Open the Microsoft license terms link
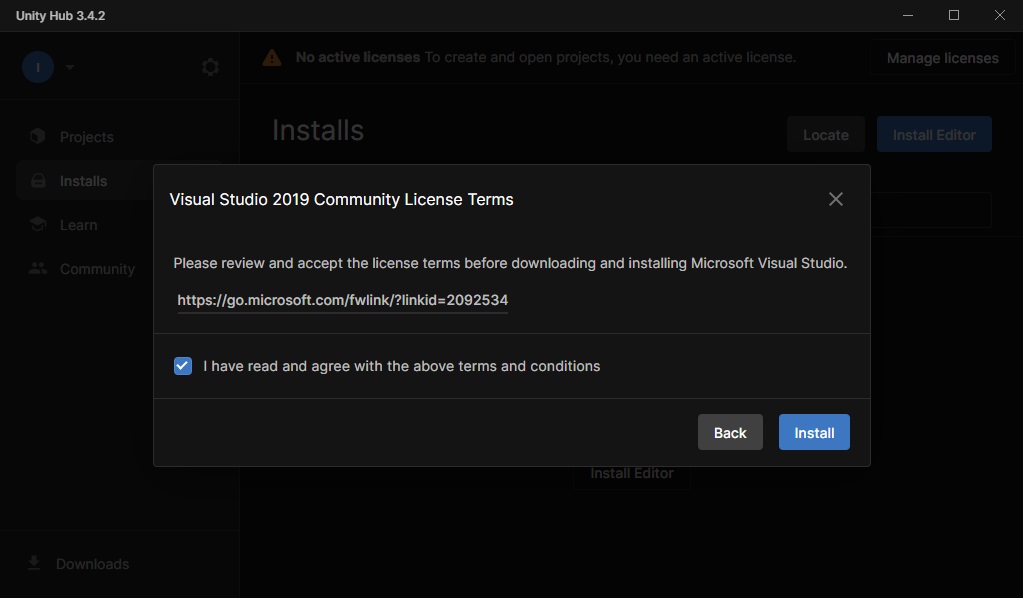The width and height of the screenshot is (1023, 598). 343,300
